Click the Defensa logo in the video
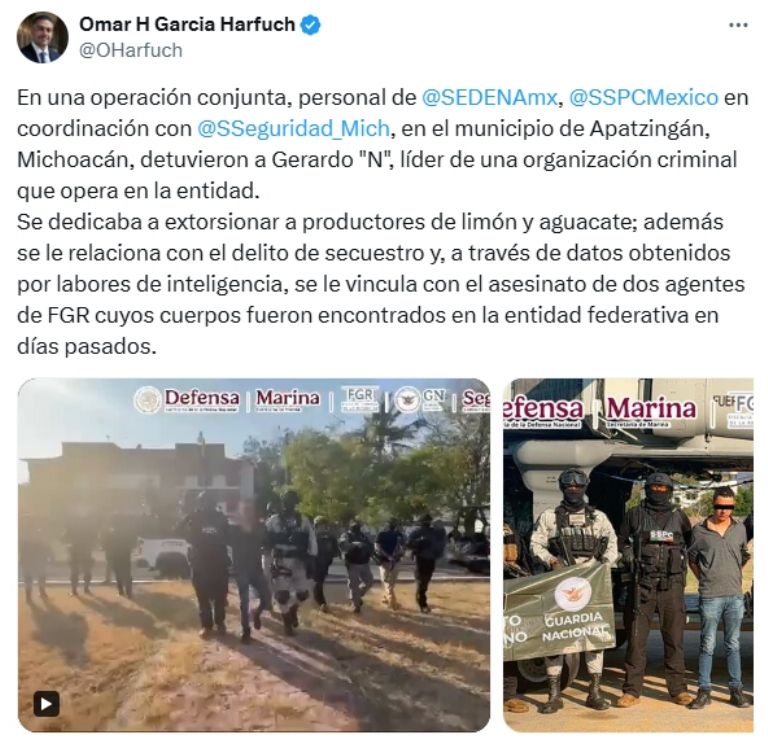Image resolution: width=768 pixels, height=752 pixels. (x=188, y=399)
